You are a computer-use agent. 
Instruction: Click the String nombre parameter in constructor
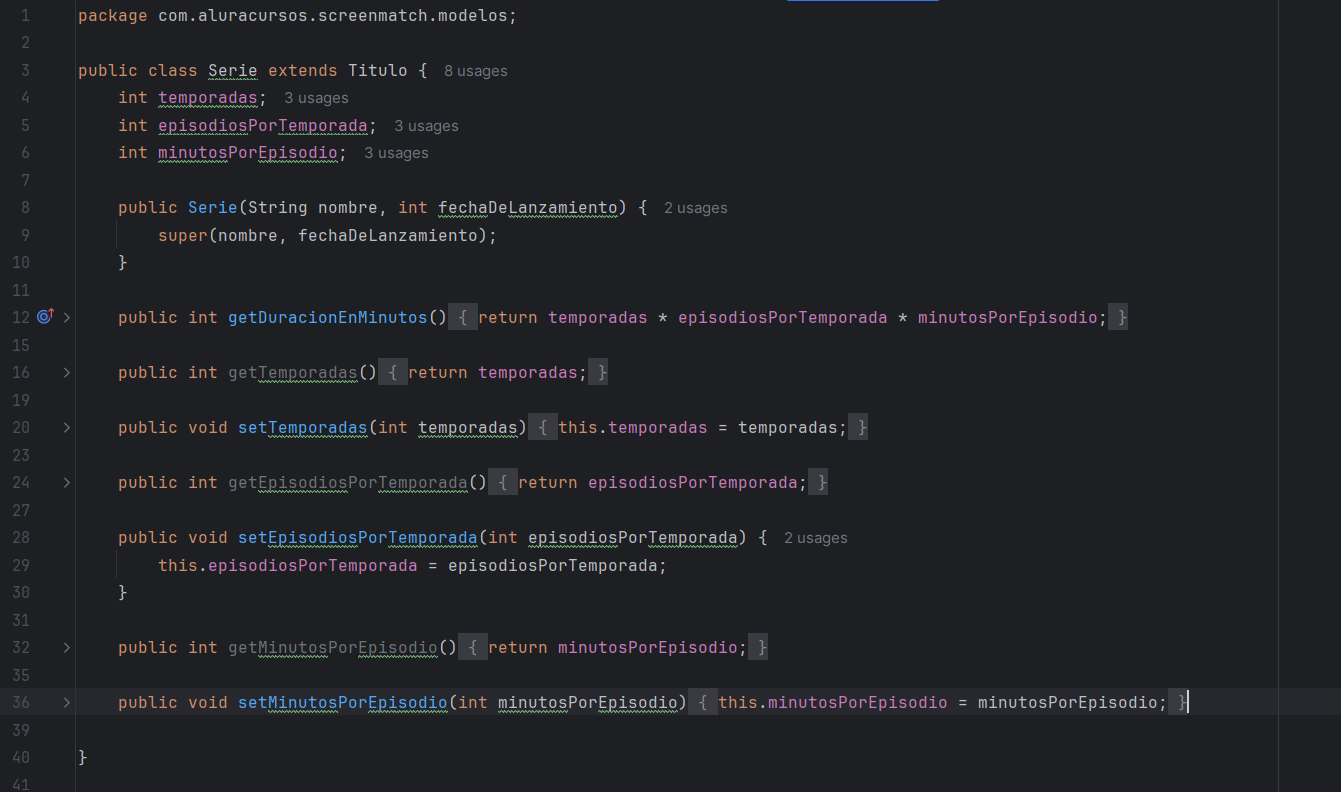(x=313, y=207)
